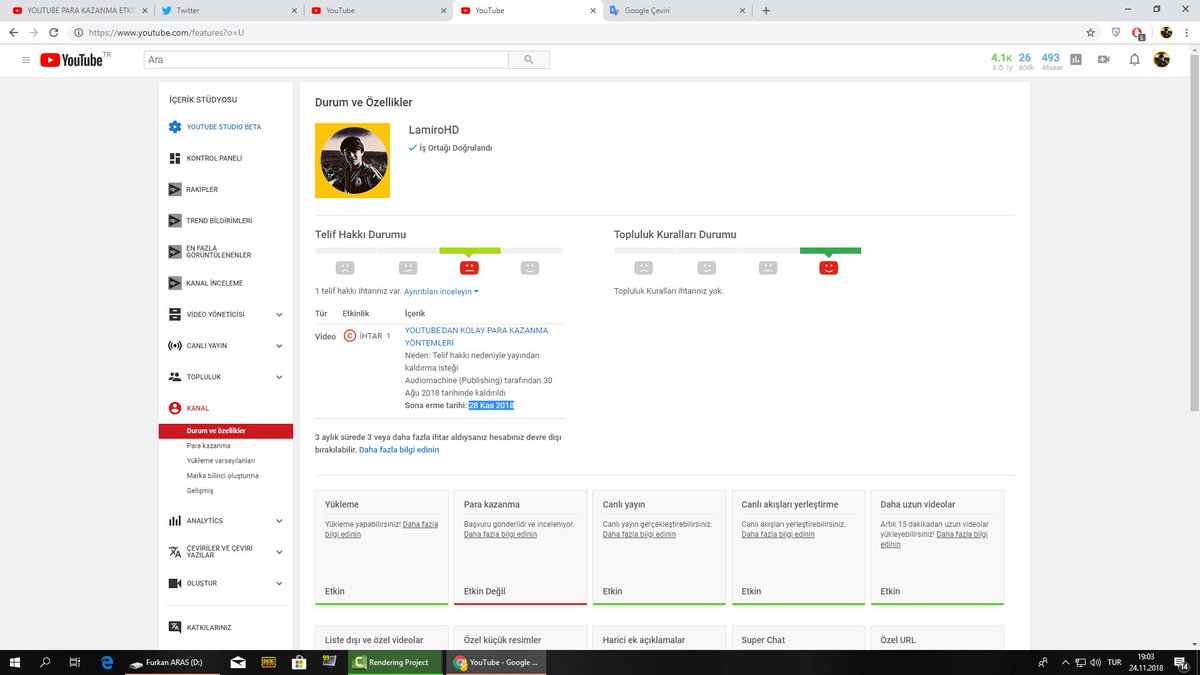Click Daha fazla bilgi edinin in Para kazanma card
1200x675 pixels.
click(x=500, y=534)
